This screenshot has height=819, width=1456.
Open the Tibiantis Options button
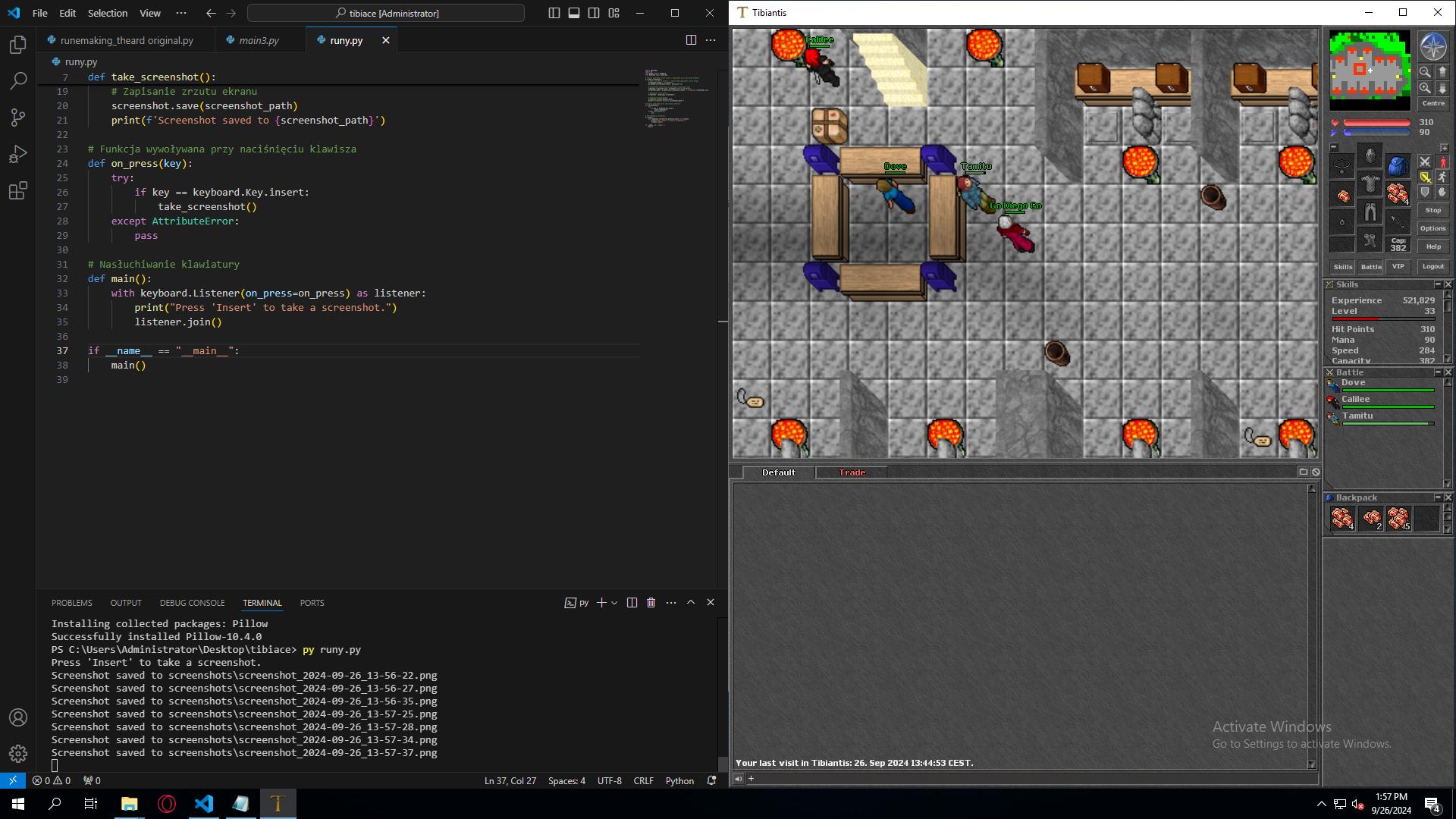(1433, 228)
